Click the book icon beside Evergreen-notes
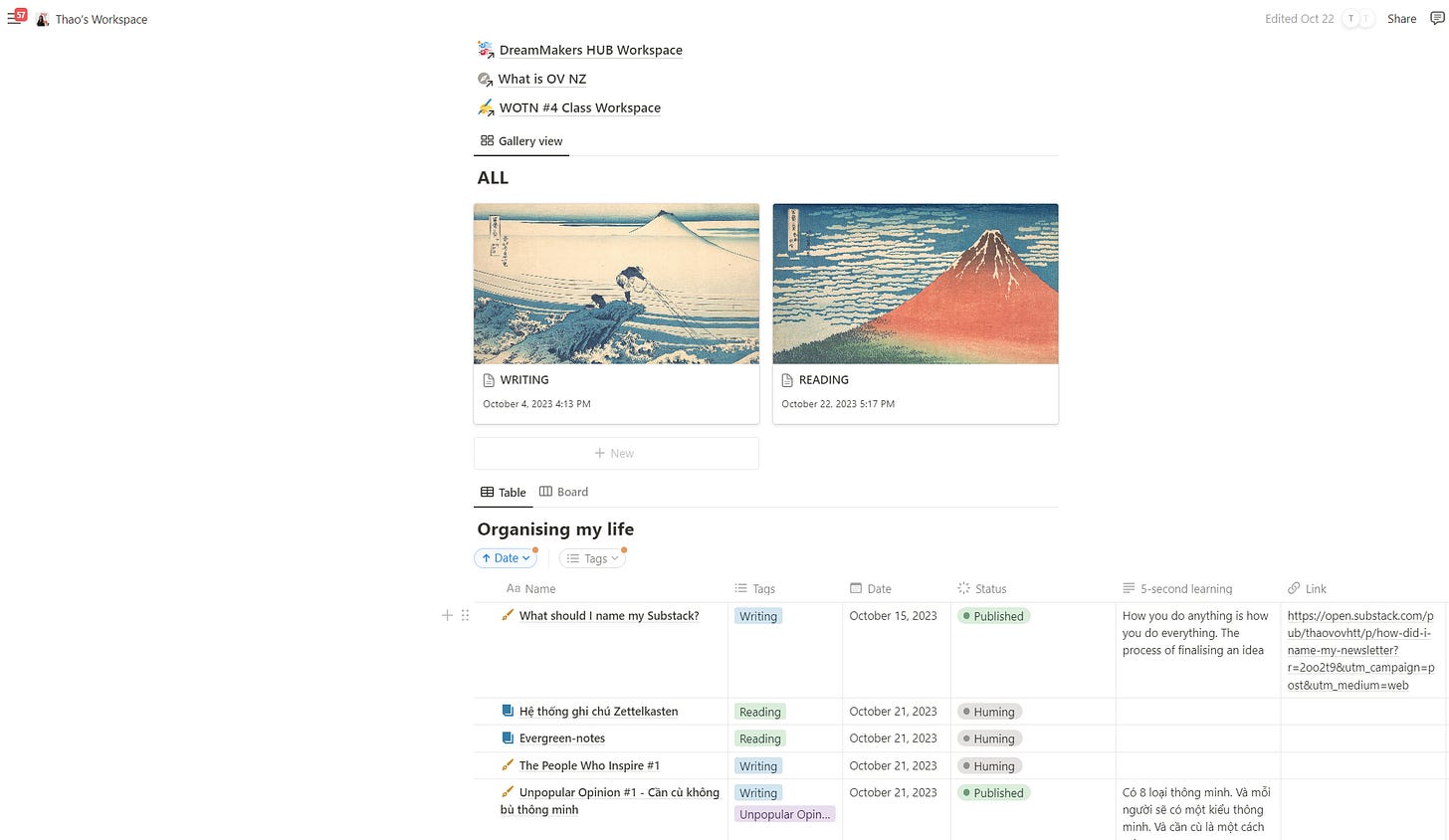Viewport: 1449px width, 840px height. (508, 737)
